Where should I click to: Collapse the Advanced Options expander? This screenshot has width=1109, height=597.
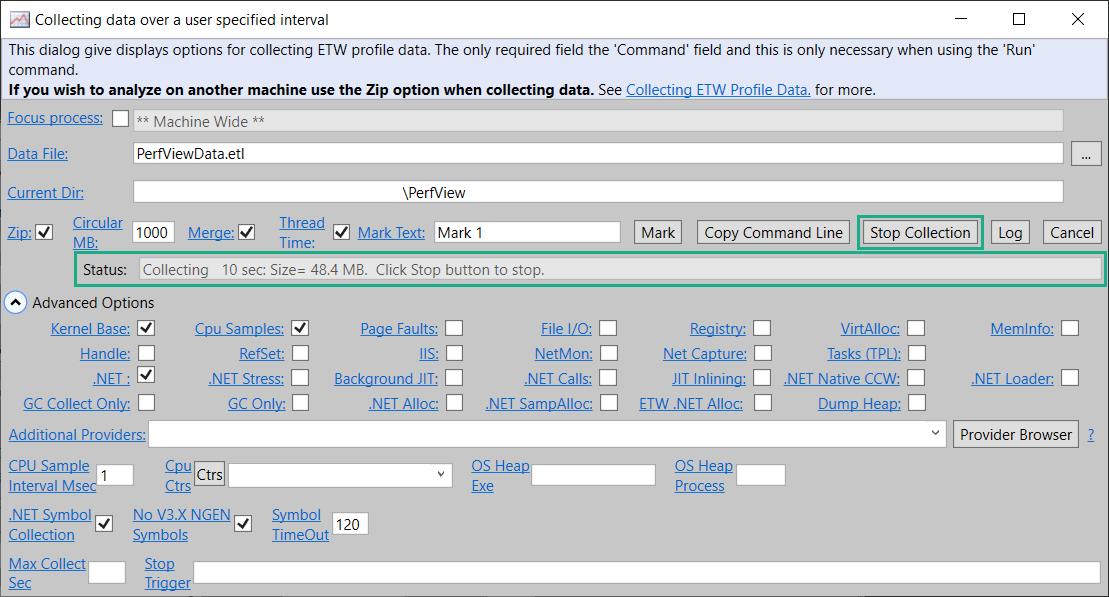16,302
